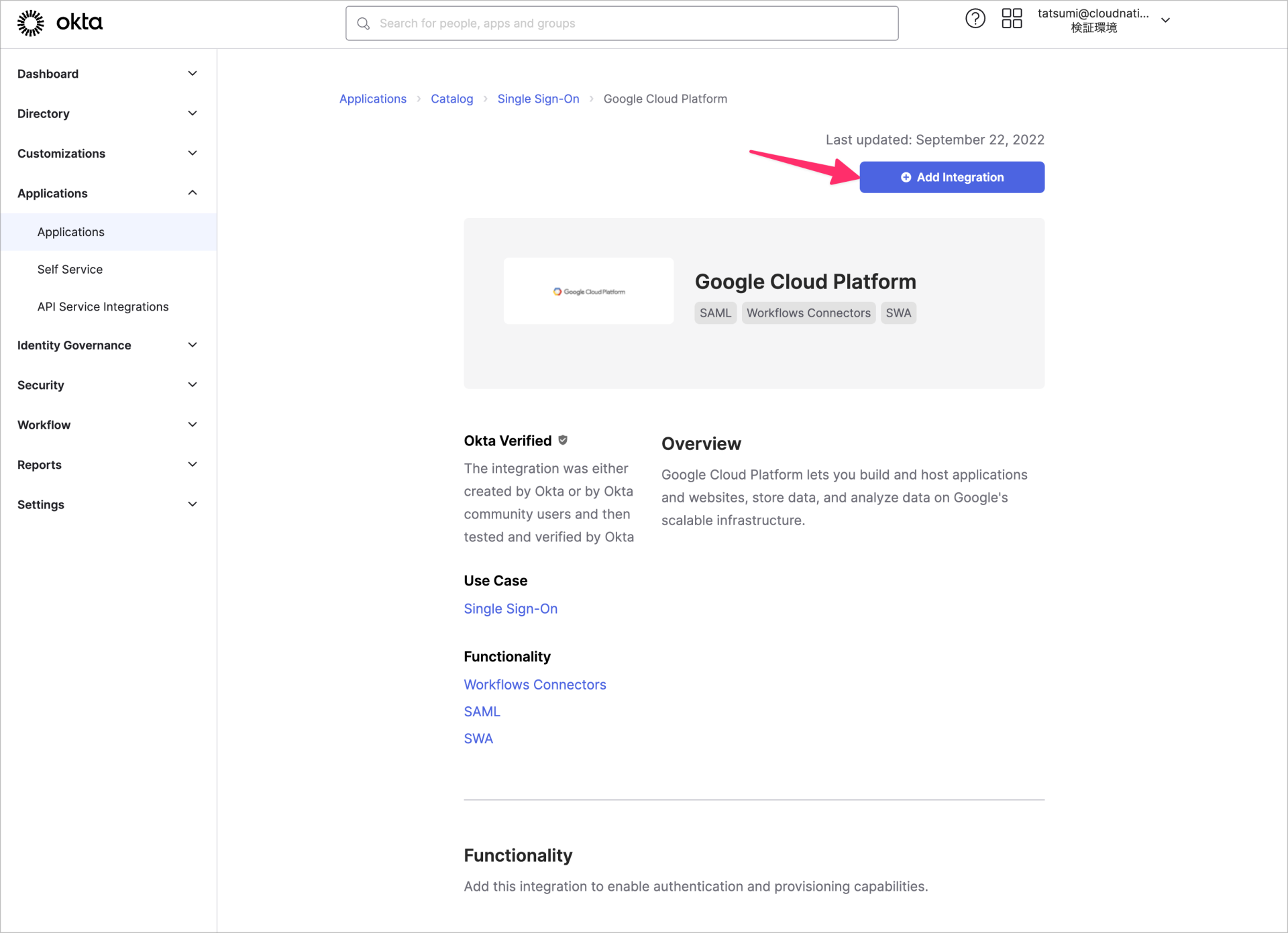
Task: Click the Workflows Connectors functionality link
Action: coord(535,684)
